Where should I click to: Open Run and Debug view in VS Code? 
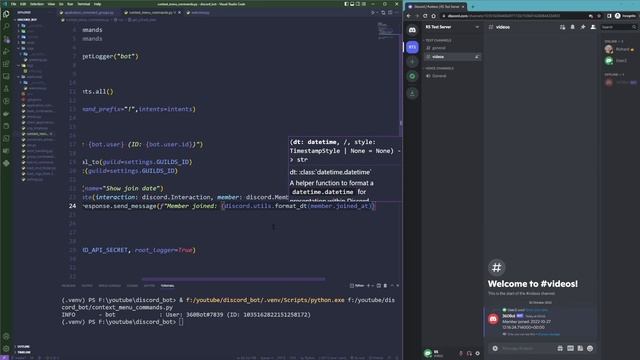6,51
